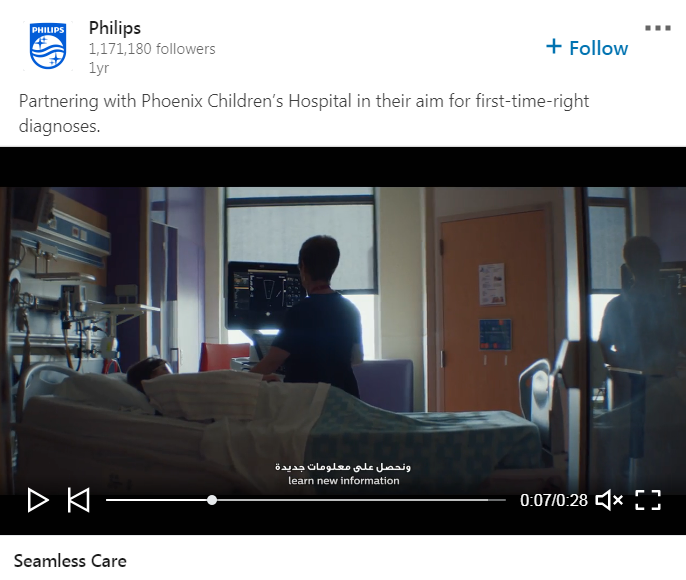Open the three-dot post options menu
686x580 pixels.
(x=658, y=28)
